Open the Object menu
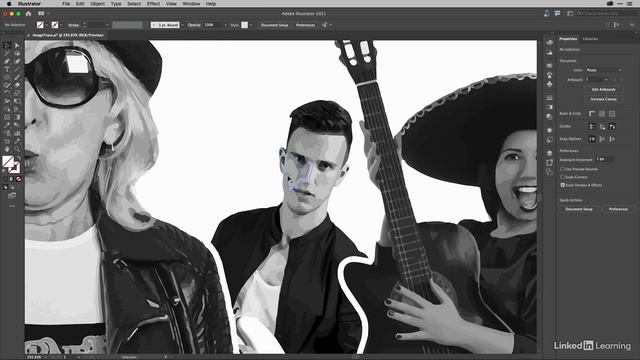This screenshot has width=640, height=360. click(x=97, y=4)
